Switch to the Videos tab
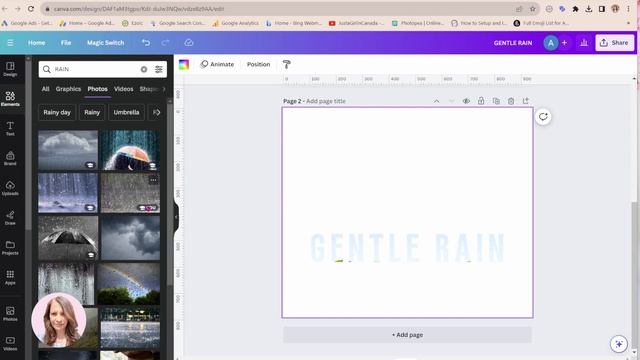The width and height of the screenshot is (640, 360). point(123,89)
